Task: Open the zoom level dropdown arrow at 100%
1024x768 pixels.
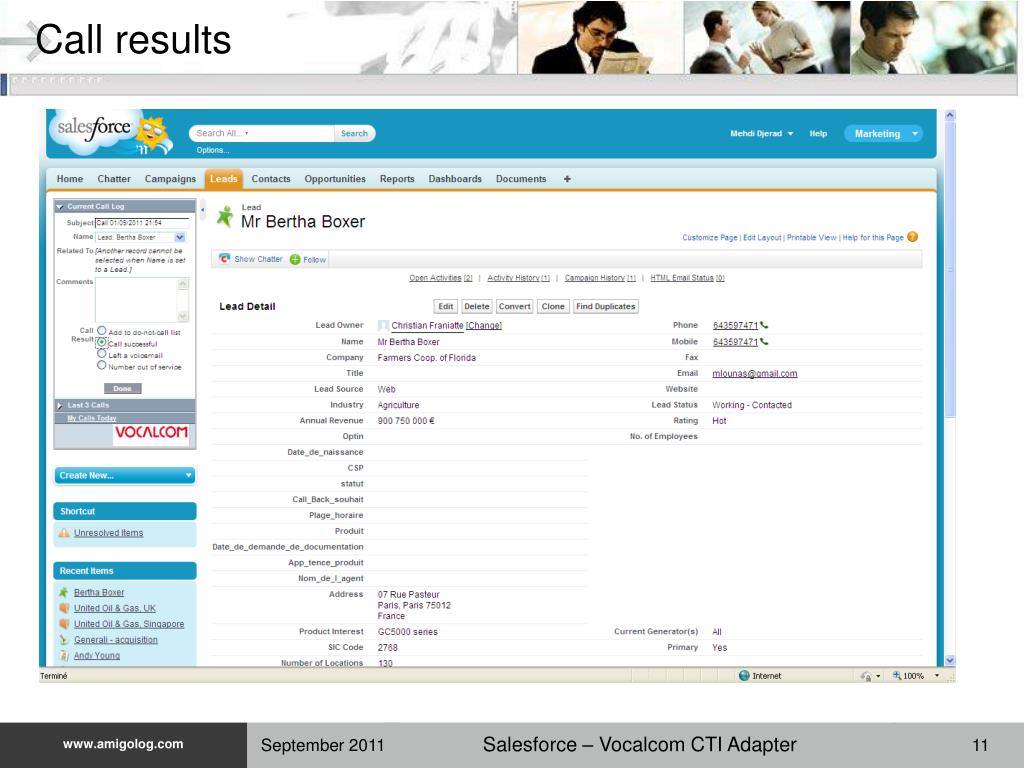Action: point(936,676)
